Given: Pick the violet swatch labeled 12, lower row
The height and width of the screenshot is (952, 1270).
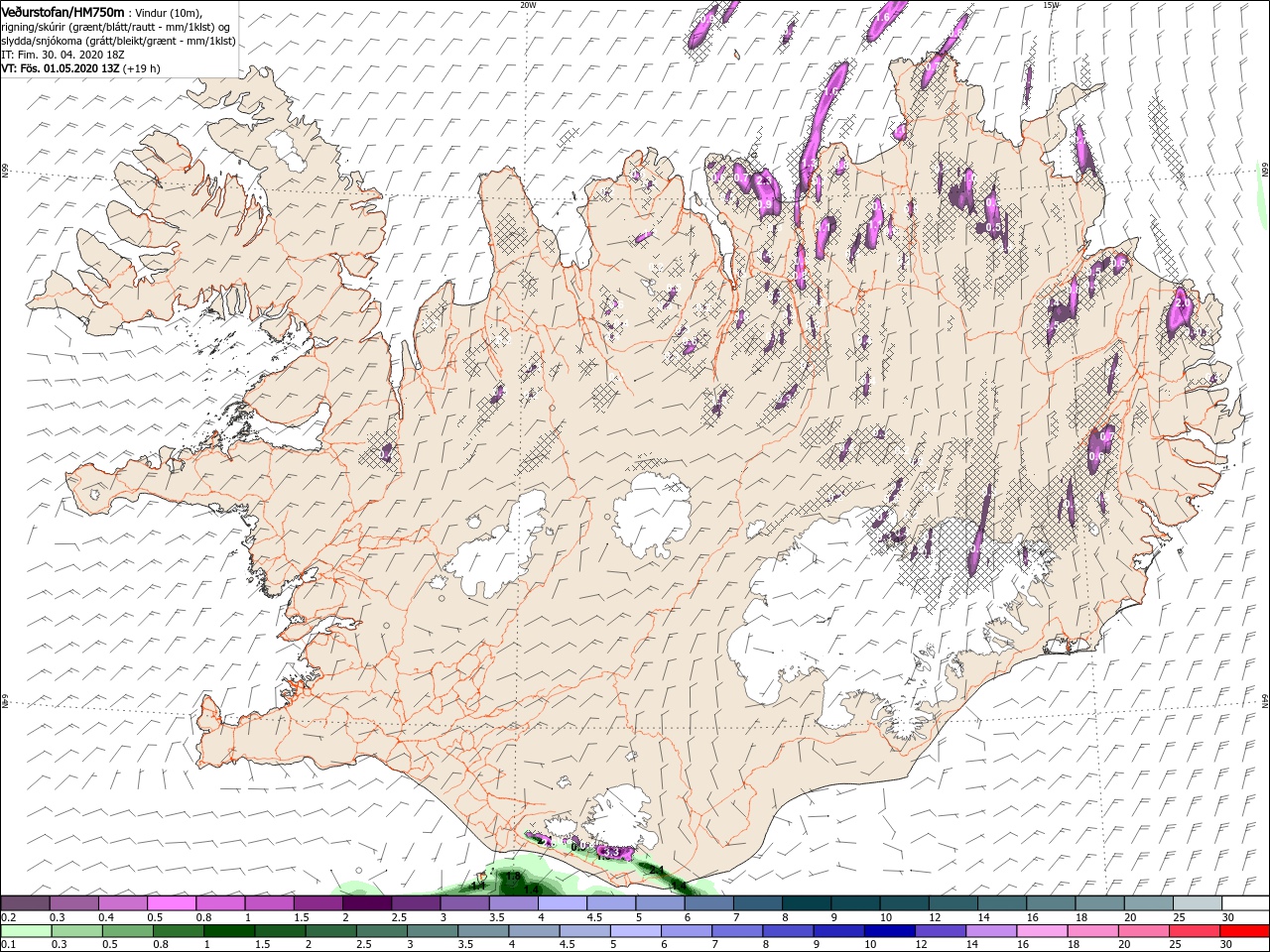Looking at the screenshot, I should (x=940, y=931).
